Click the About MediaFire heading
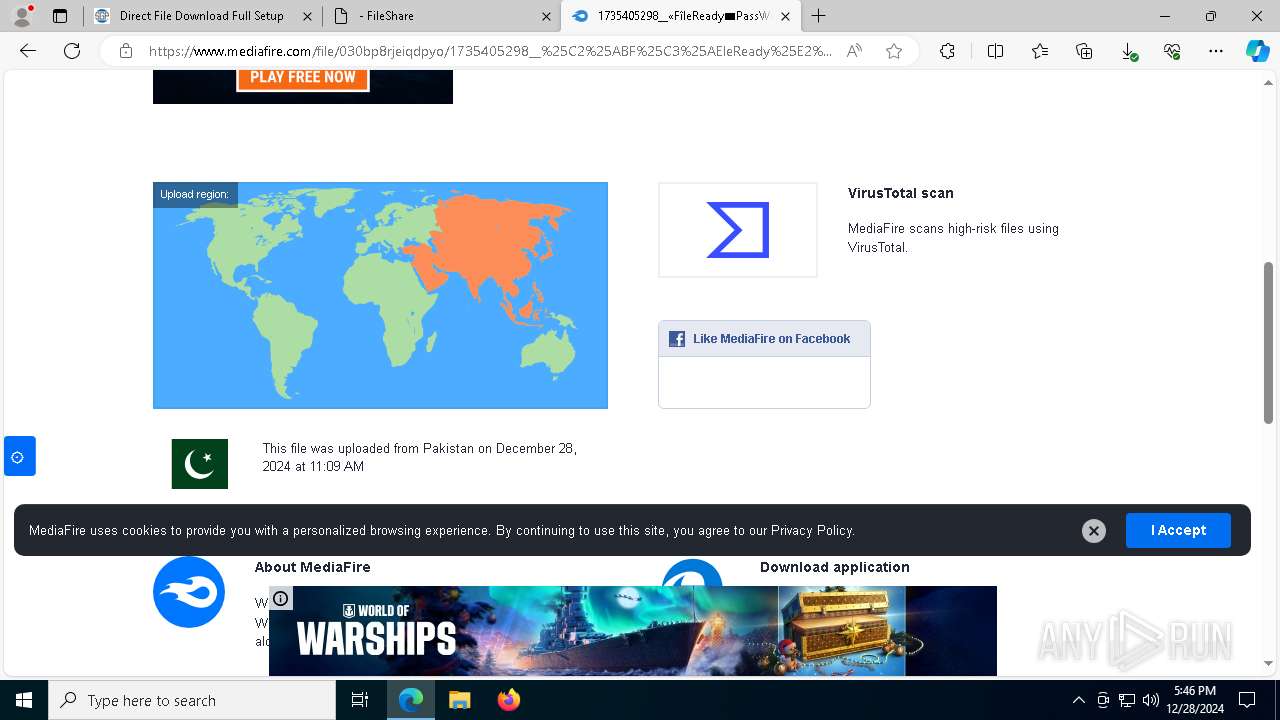1280x720 pixels. point(312,567)
